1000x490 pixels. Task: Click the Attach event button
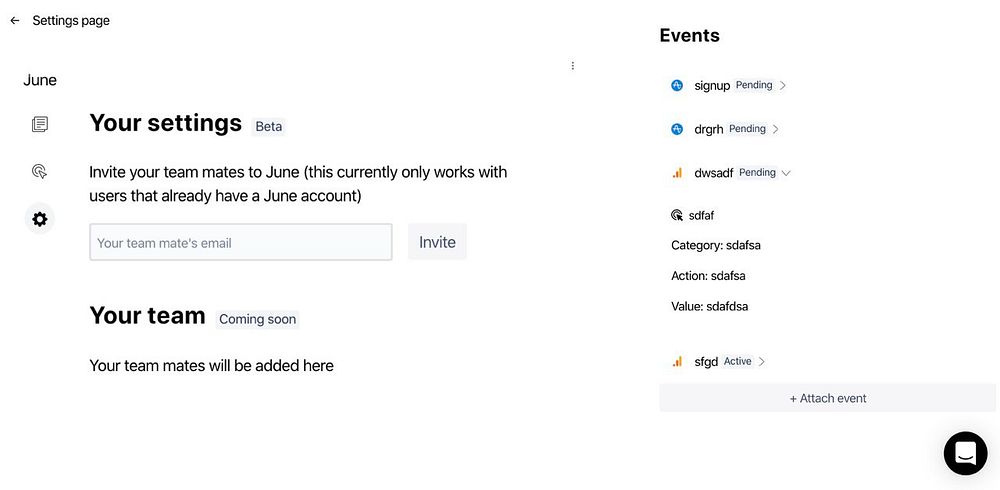pyautogui.click(x=827, y=398)
